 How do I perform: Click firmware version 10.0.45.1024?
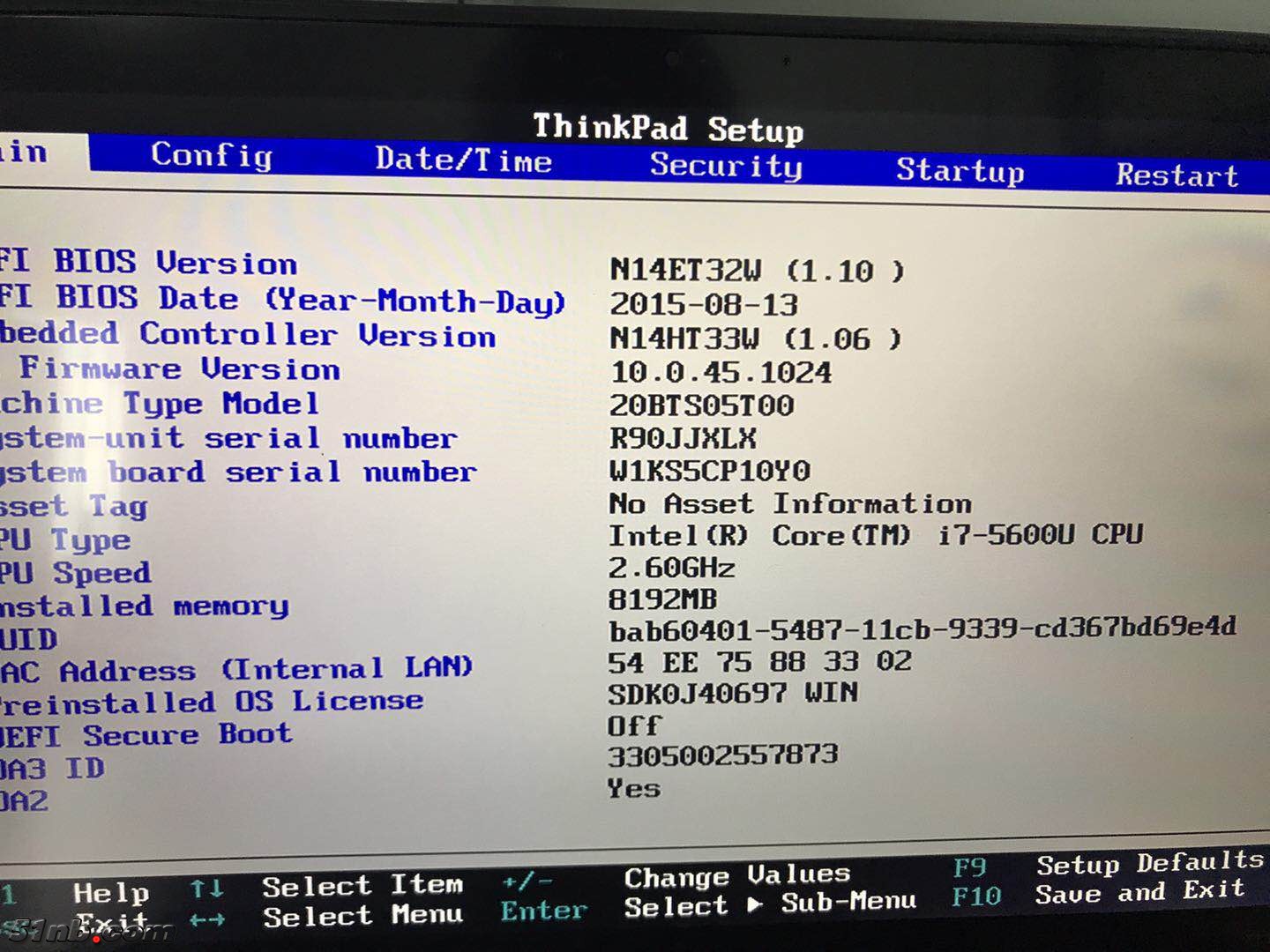721,372
